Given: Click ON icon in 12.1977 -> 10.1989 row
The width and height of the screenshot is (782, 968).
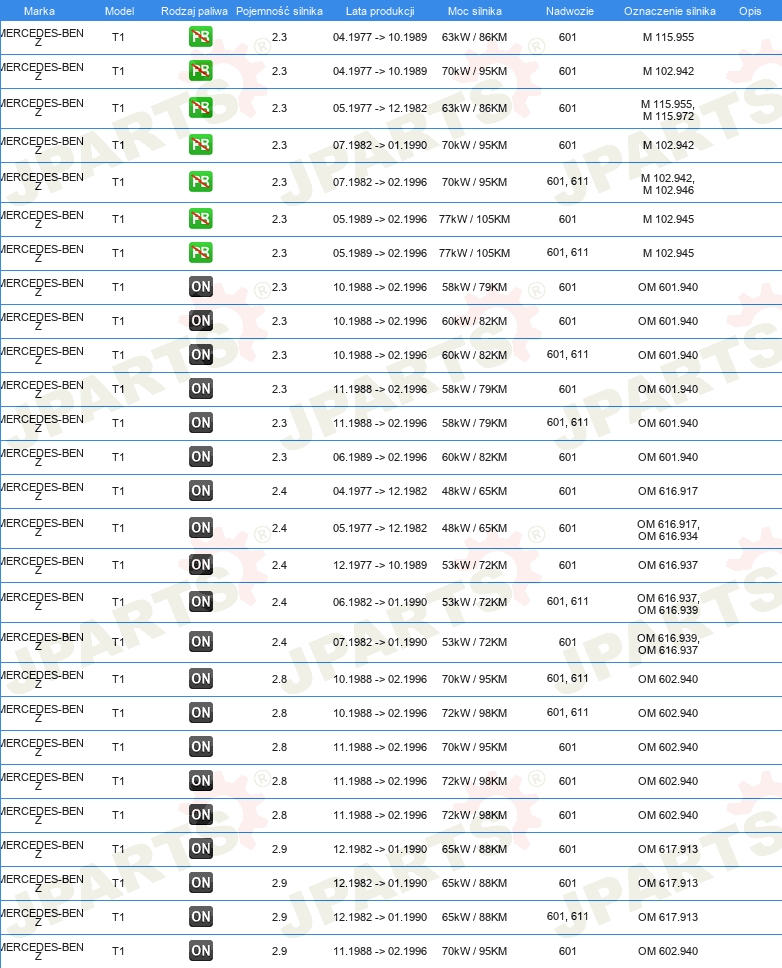Looking at the screenshot, I should pyautogui.click(x=201, y=564).
